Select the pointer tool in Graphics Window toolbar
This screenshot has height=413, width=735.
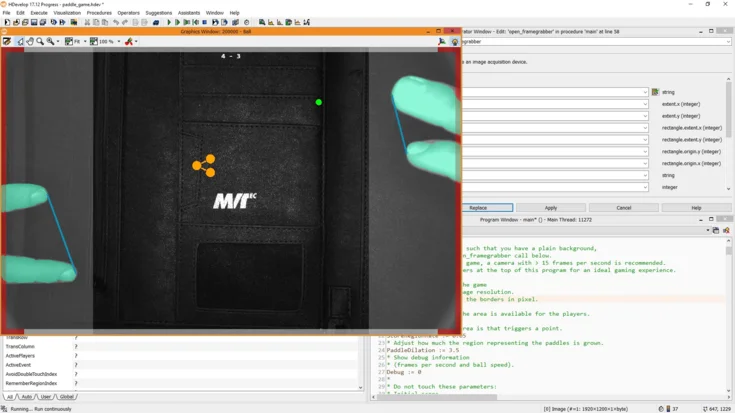click(x=20, y=42)
